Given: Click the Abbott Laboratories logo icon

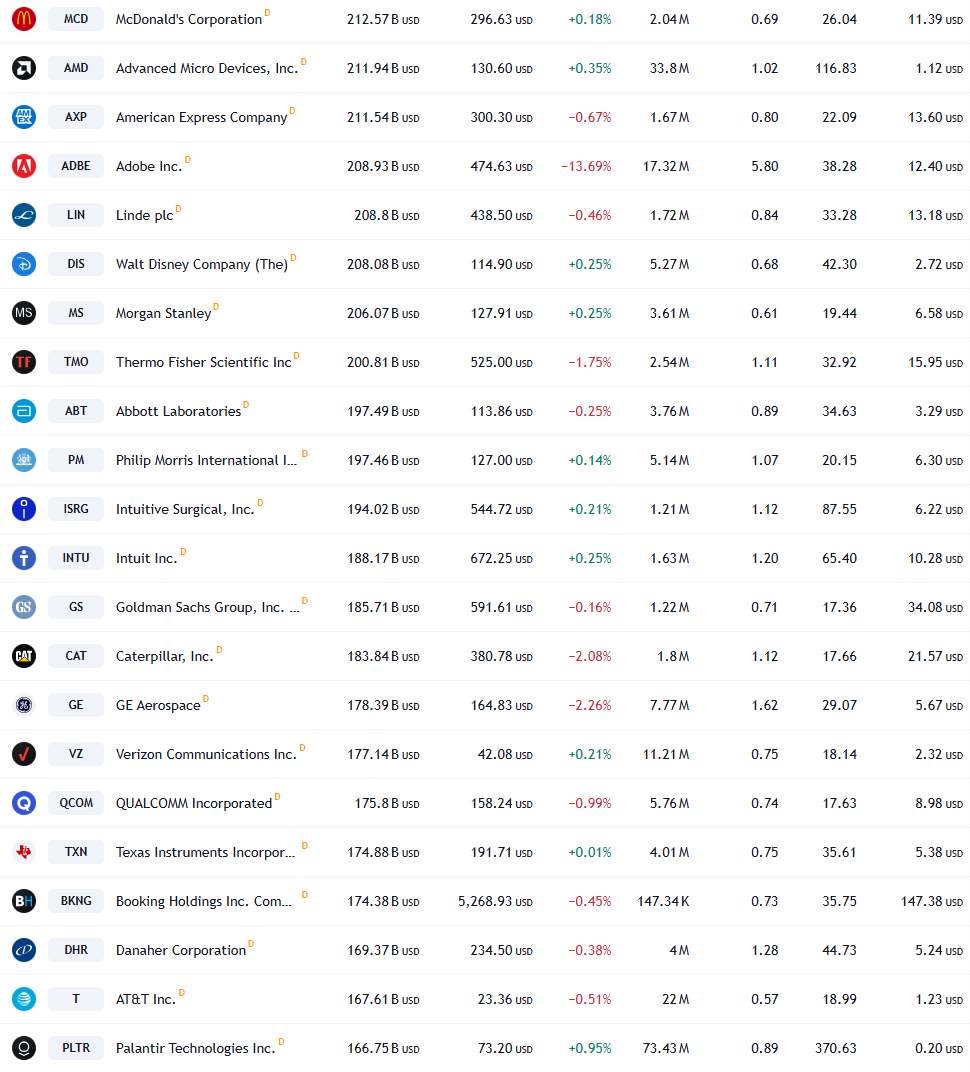Looking at the screenshot, I should click(x=24, y=411).
